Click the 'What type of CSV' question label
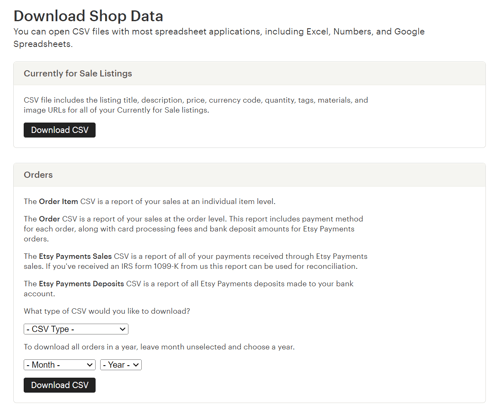Screen dimensions: 500x408 click(x=107, y=311)
